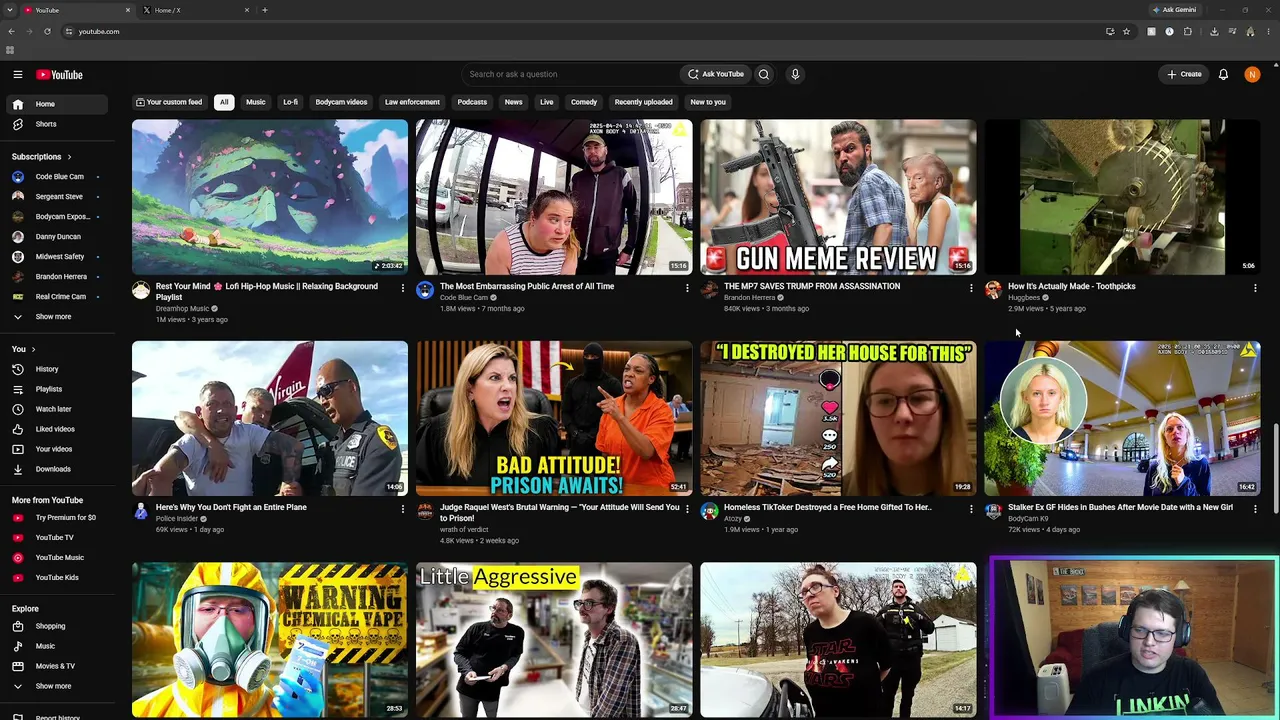Go back in the browser
1280x720 pixels.
click(x=11, y=31)
